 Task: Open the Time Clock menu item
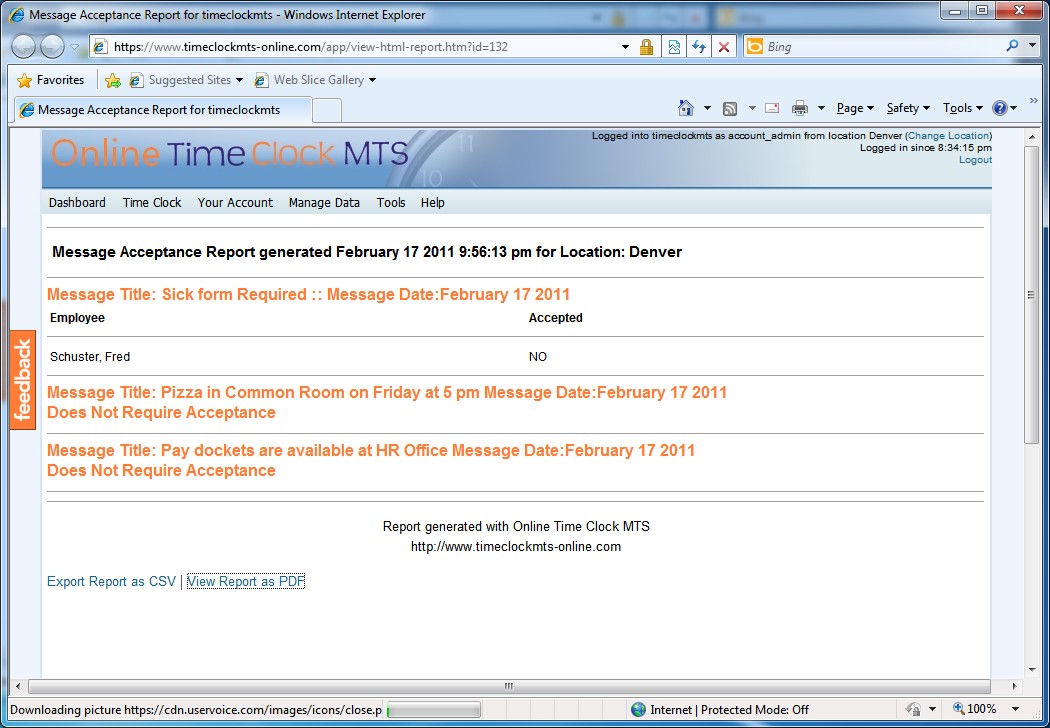[x=152, y=202]
